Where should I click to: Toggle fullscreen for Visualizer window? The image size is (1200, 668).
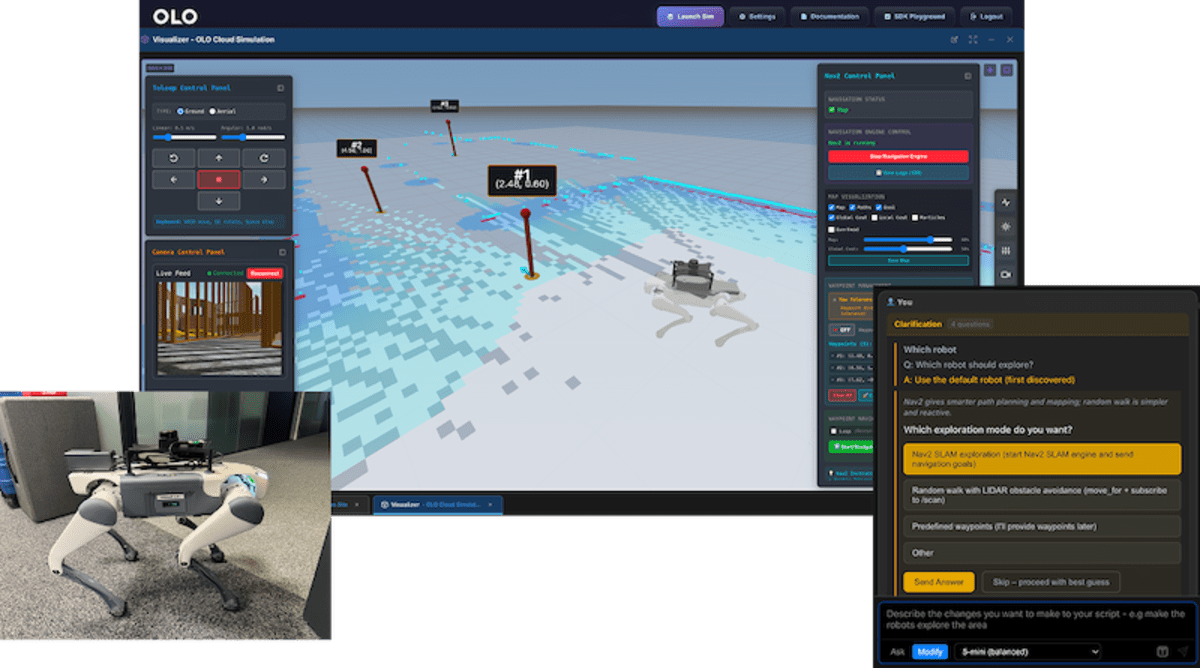click(973, 39)
